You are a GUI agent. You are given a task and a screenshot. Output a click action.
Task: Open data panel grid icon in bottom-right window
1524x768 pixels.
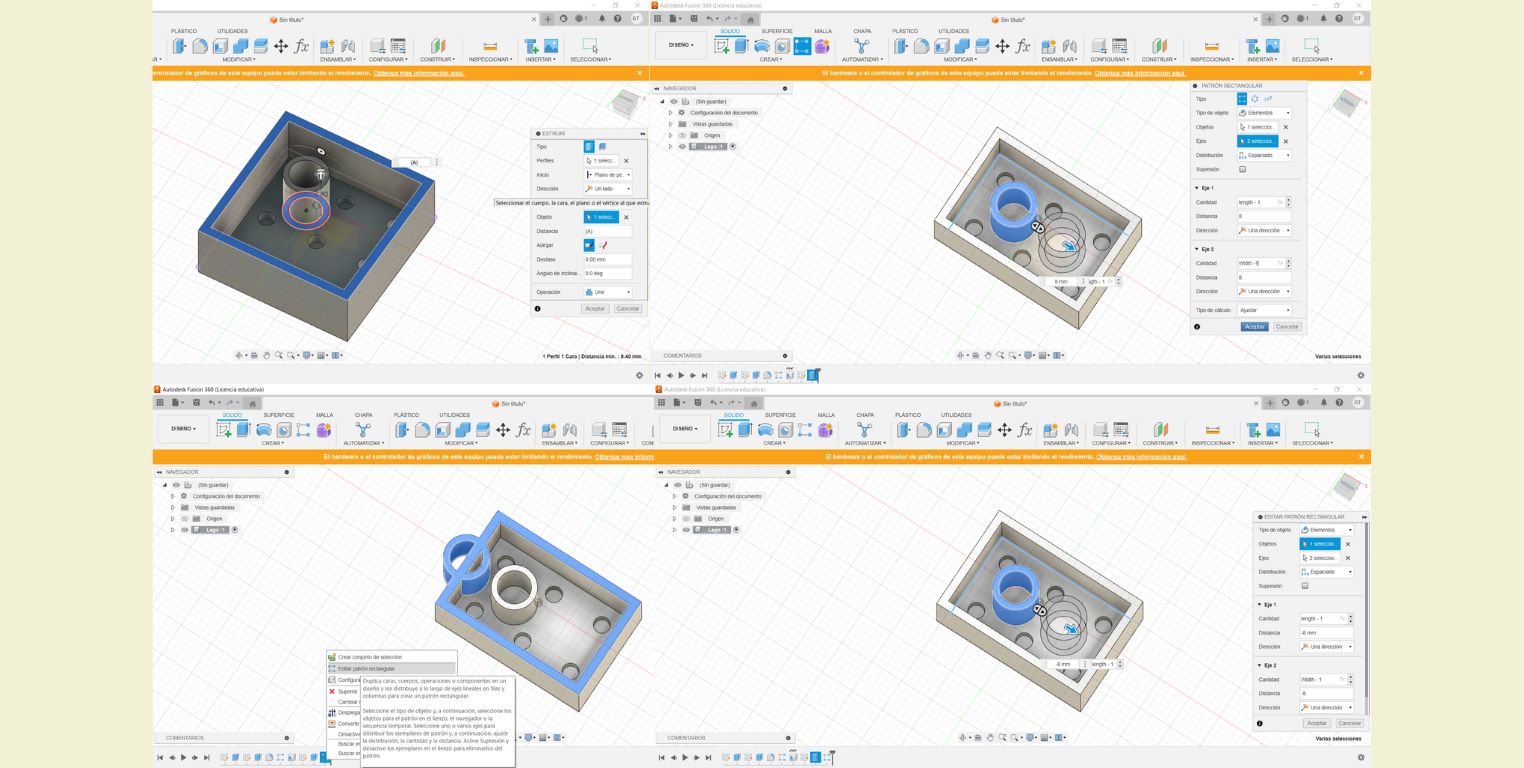[x=661, y=403]
